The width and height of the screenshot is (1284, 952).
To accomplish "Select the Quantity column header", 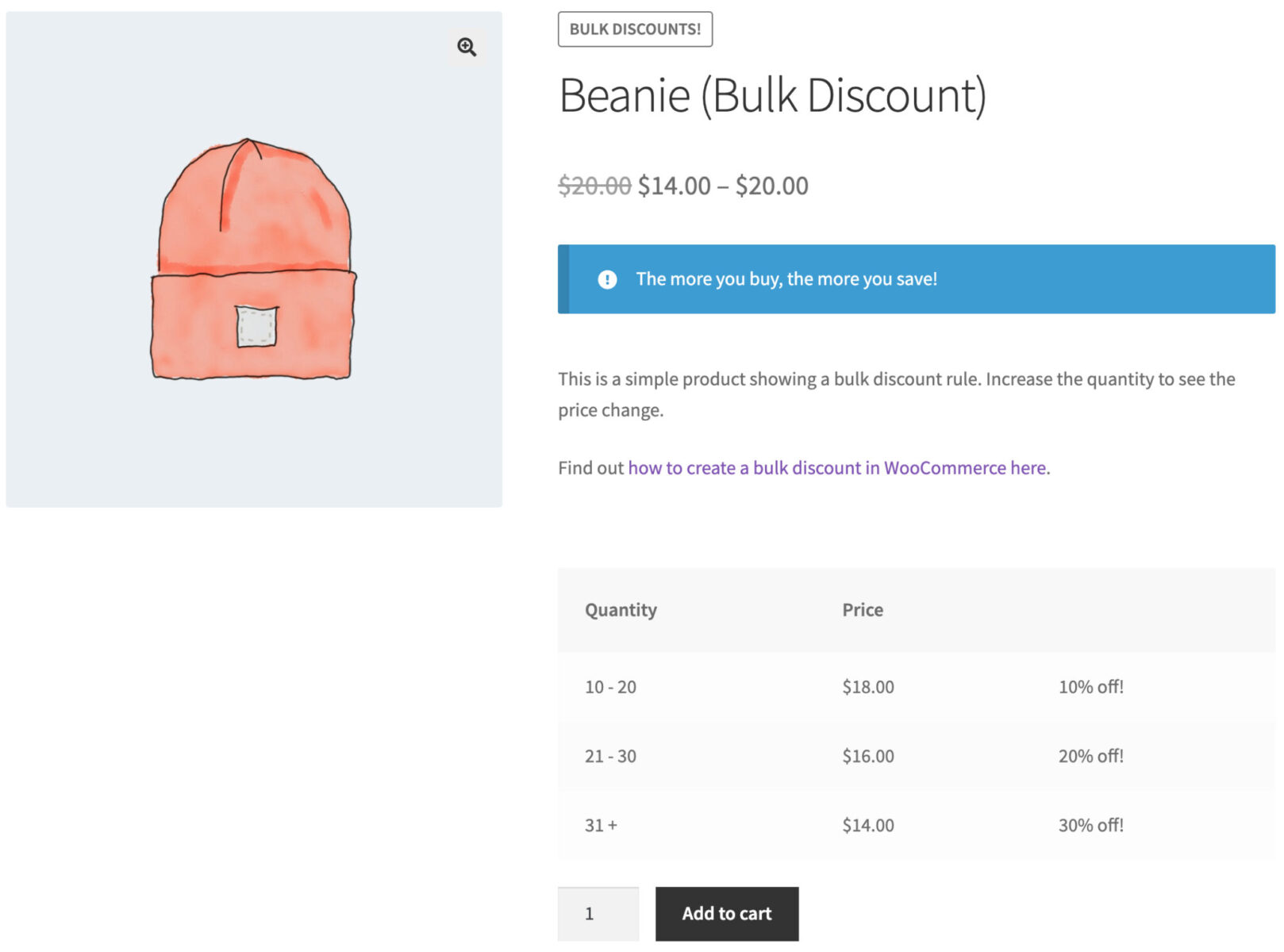I will [621, 609].
